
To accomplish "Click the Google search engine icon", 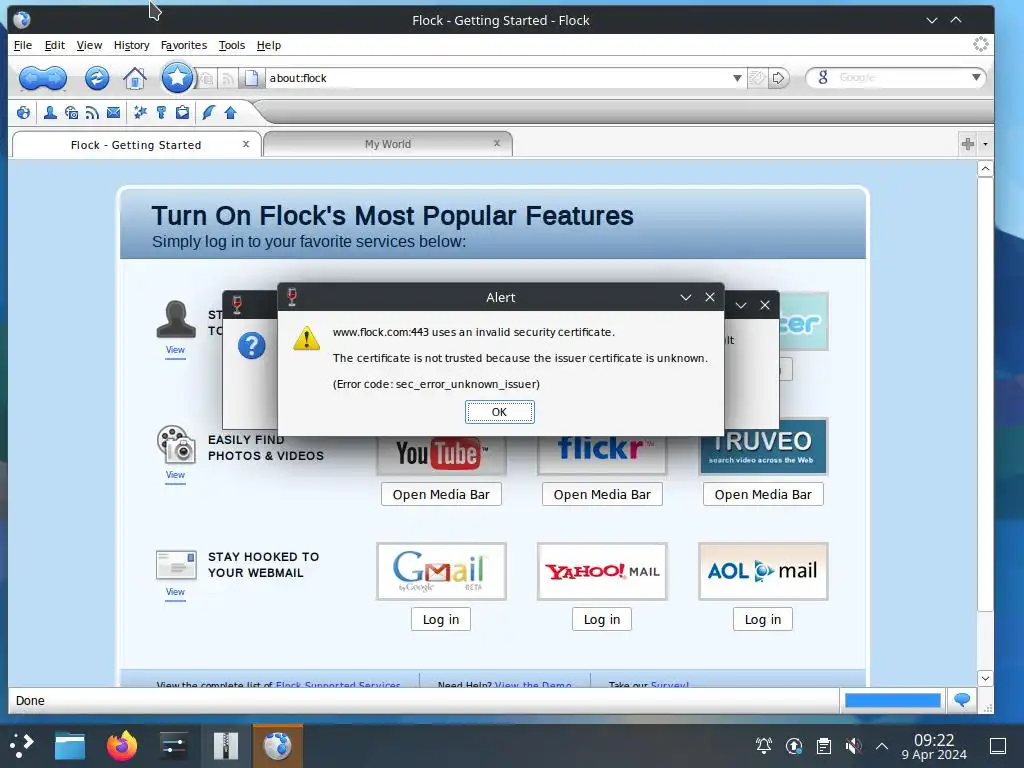I will [823, 78].
